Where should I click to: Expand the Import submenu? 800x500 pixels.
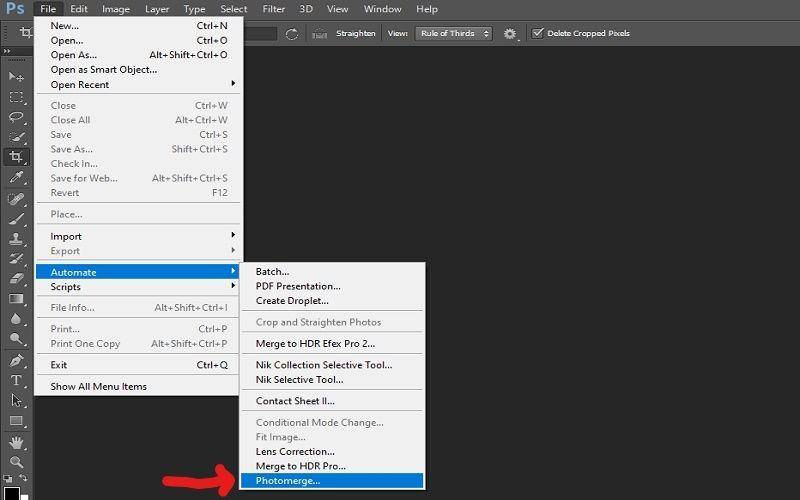[x=138, y=236]
